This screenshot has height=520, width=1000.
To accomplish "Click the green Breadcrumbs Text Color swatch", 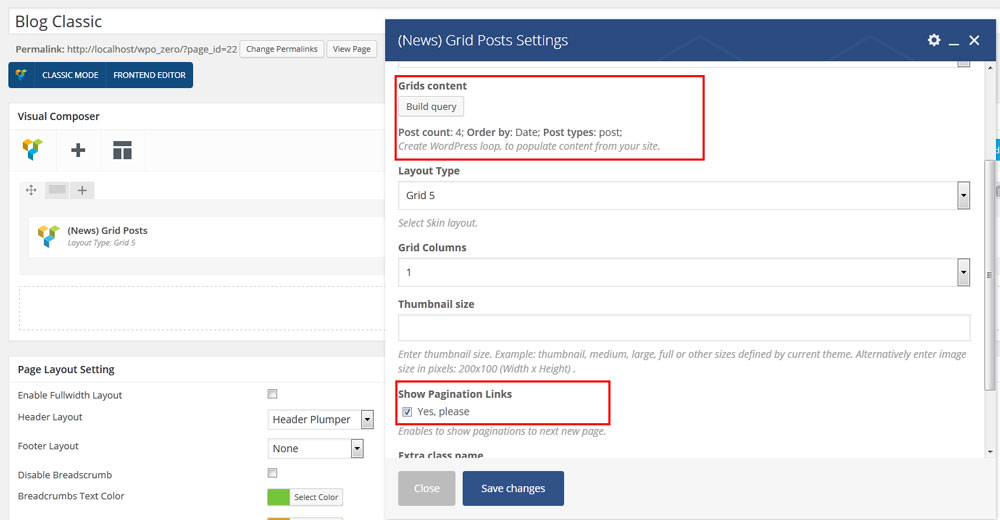I will pos(278,497).
